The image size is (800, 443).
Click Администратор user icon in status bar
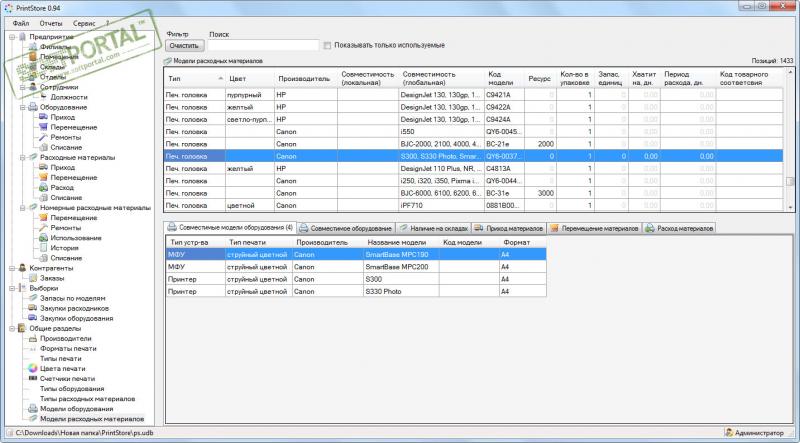[729, 433]
